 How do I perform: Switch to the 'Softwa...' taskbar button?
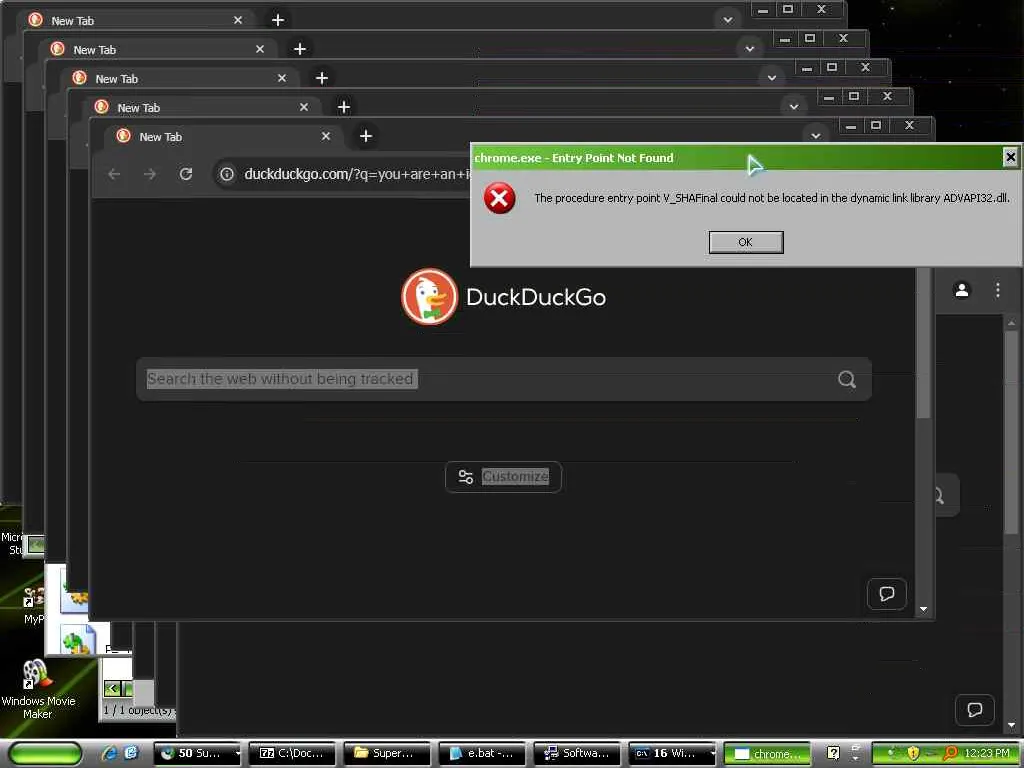pos(577,753)
